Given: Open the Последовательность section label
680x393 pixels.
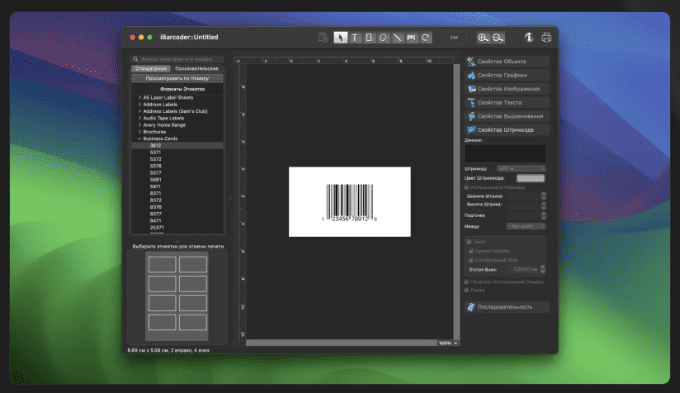Looking at the screenshot, I should click(x=505, y=307).
